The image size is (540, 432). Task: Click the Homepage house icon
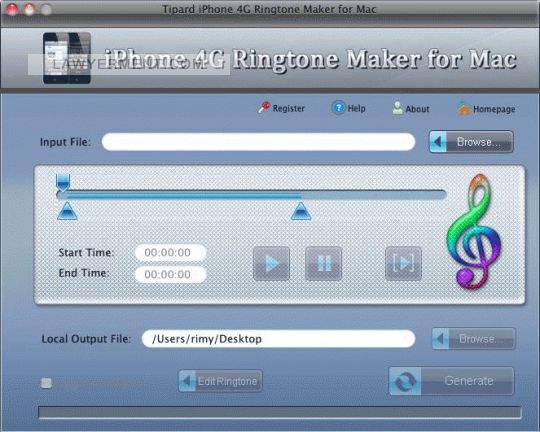point(464,109)
